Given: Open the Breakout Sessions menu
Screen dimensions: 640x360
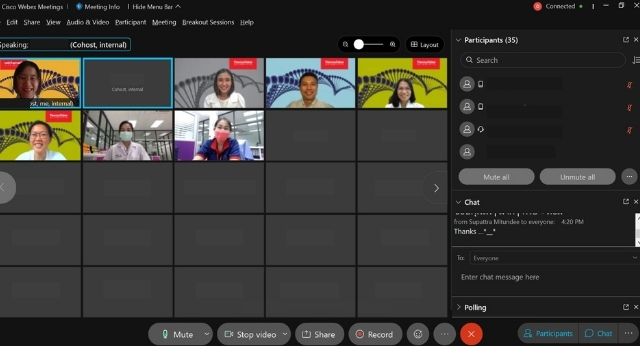Looking at the screenshot, I should (208, 22).
